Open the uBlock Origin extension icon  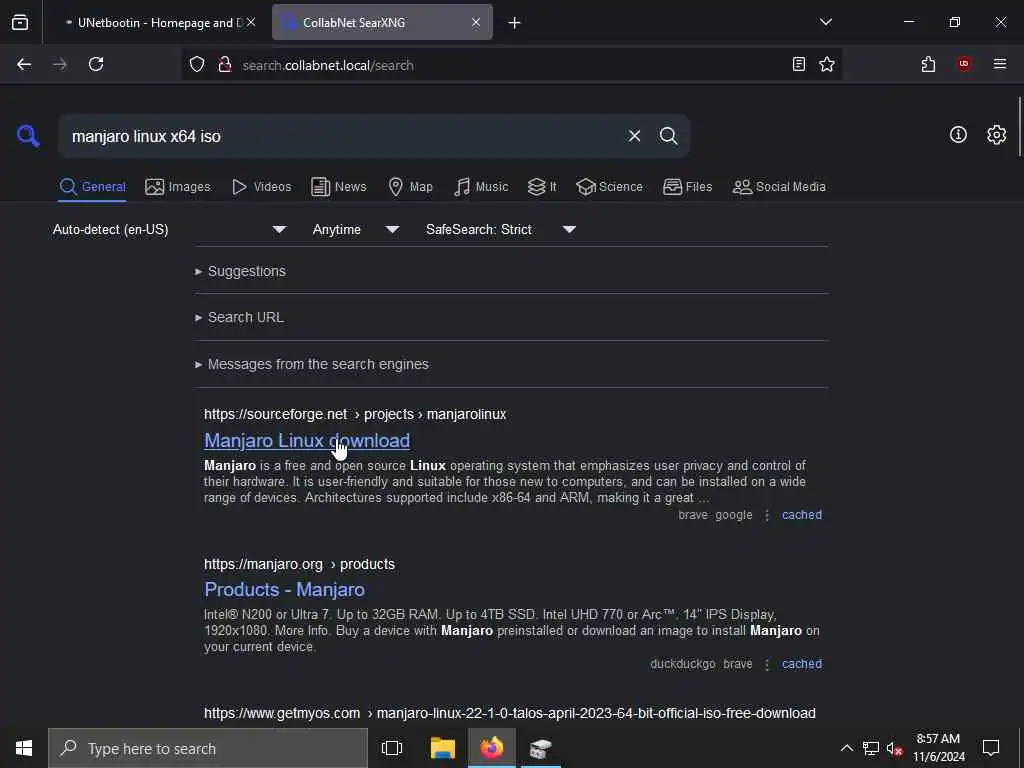pyautogui.click(x=964, y=64)
